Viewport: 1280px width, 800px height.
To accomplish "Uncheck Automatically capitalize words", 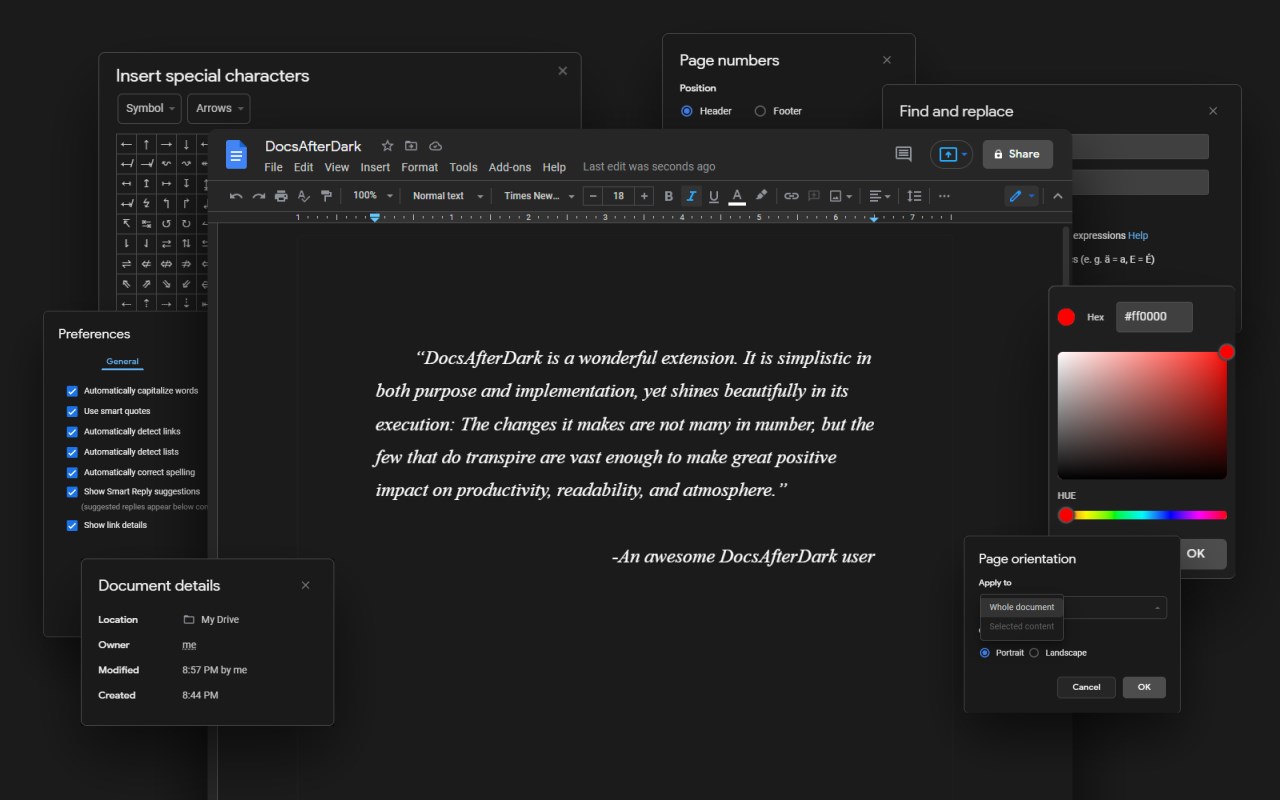I will coord(72,391).
